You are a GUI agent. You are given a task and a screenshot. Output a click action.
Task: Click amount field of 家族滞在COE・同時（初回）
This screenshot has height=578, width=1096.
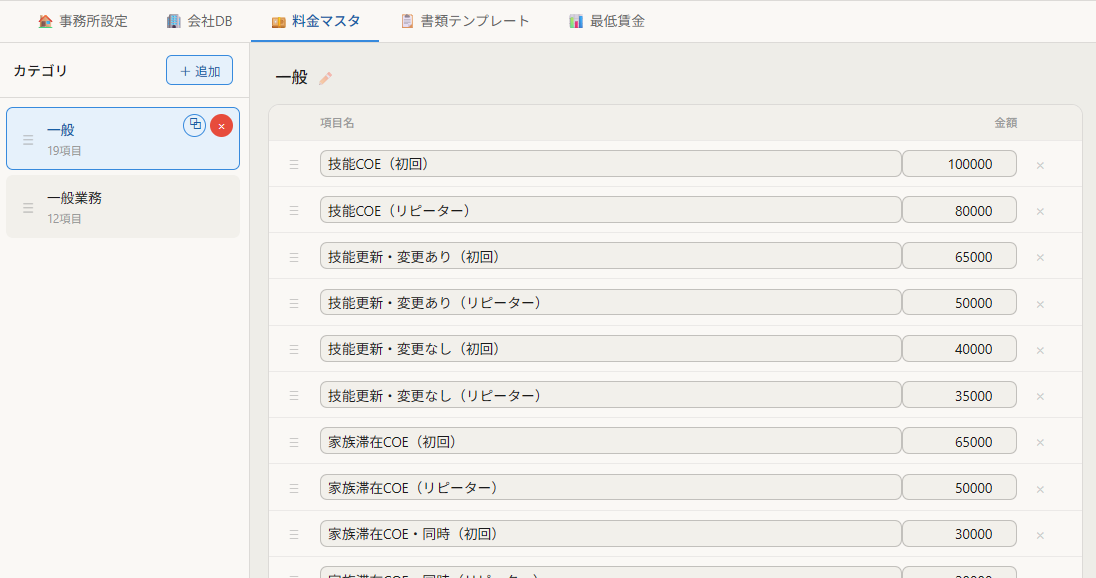tap(959, 533)
